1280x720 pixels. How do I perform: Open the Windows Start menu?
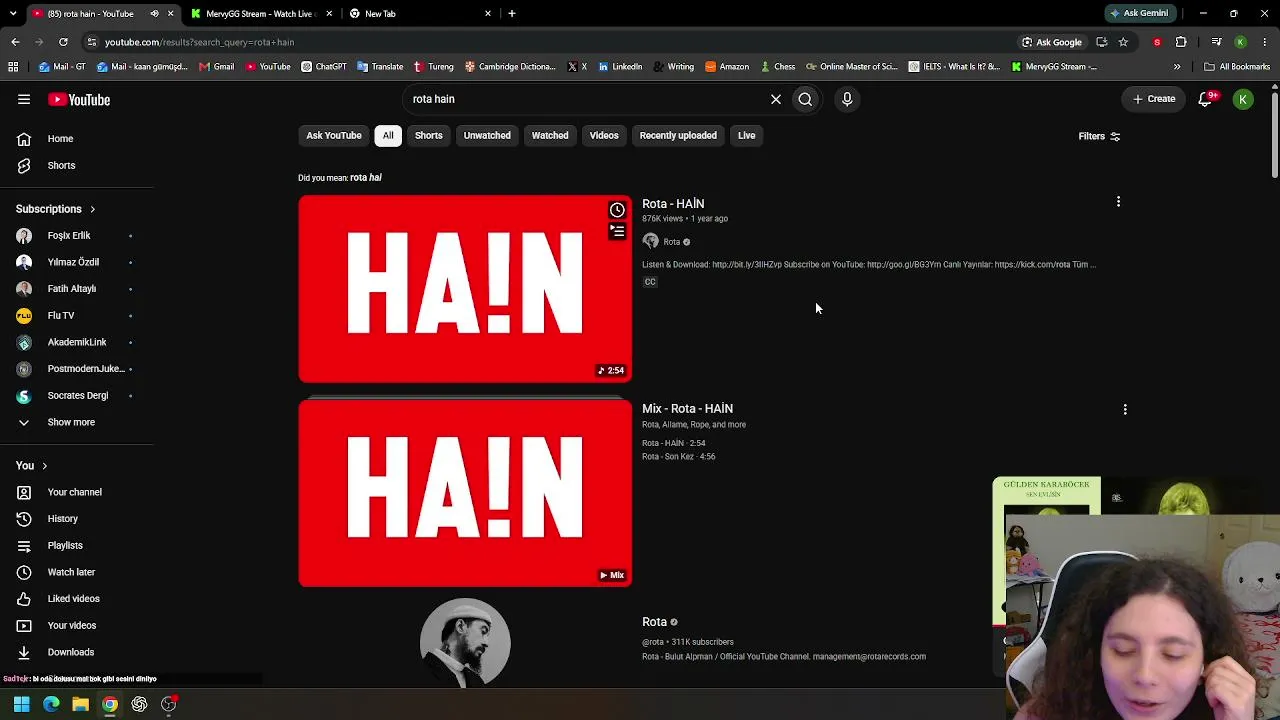(x=21, y=704)
